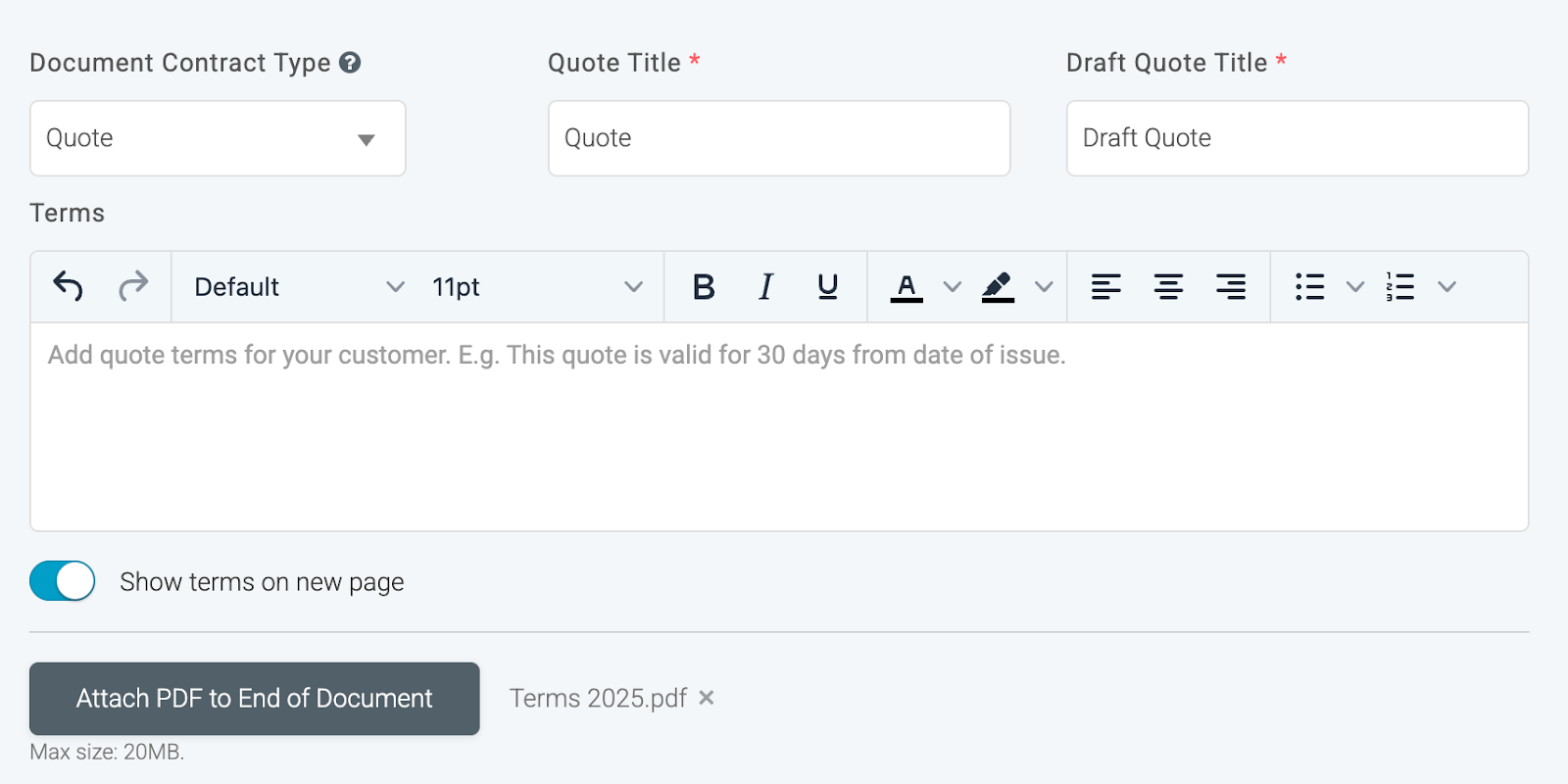Insert a bulleted list

pos(1309,286)
